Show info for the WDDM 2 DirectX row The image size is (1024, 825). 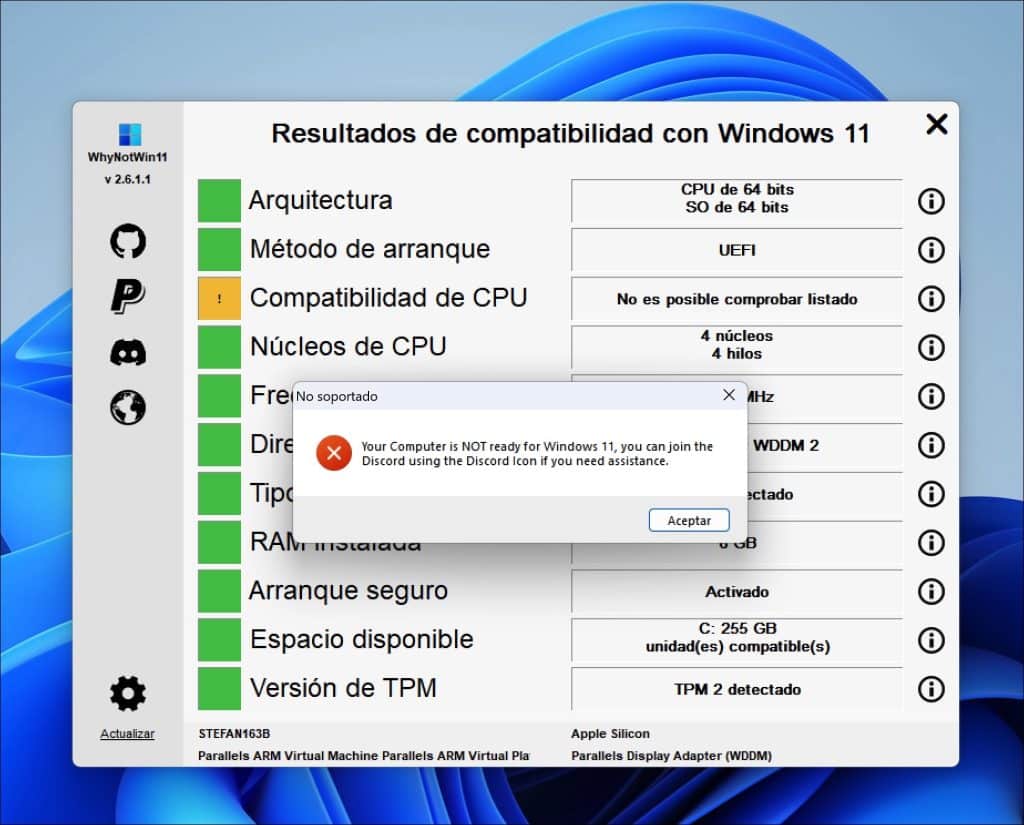pyautogui.click(x=931, y=445)
